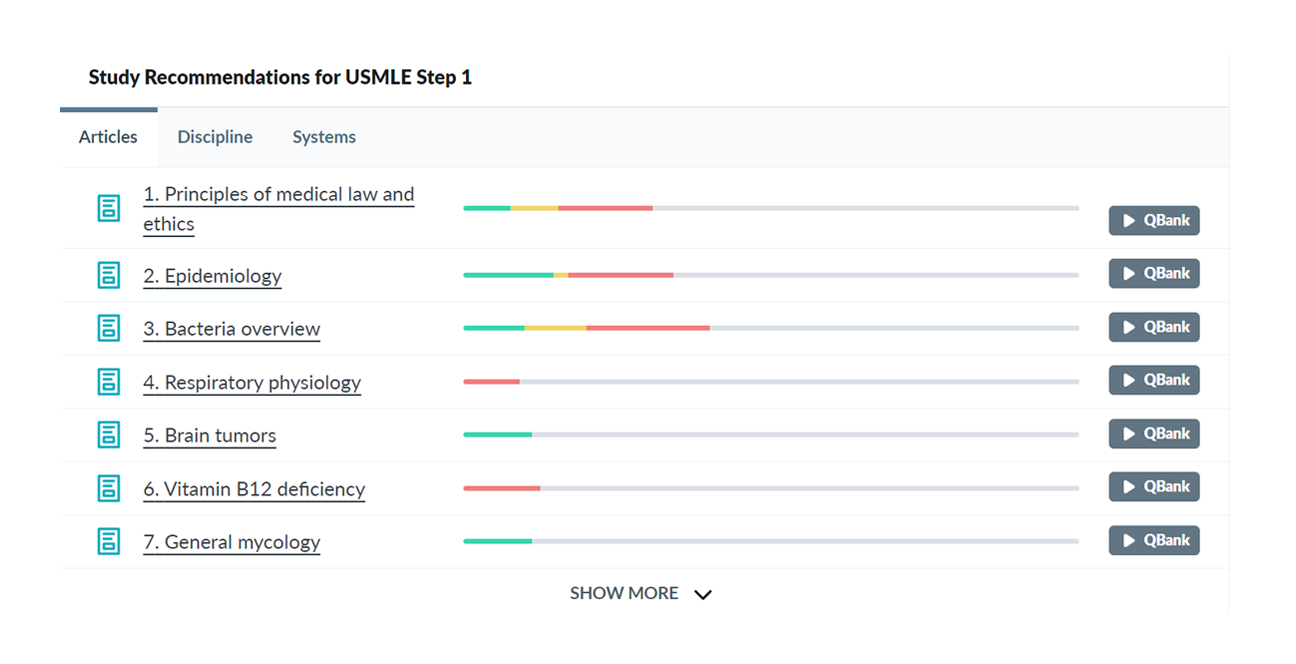This screenshot has width=1296, height=664.
Task: Open the Epidemiology article link
Action: 212,276
